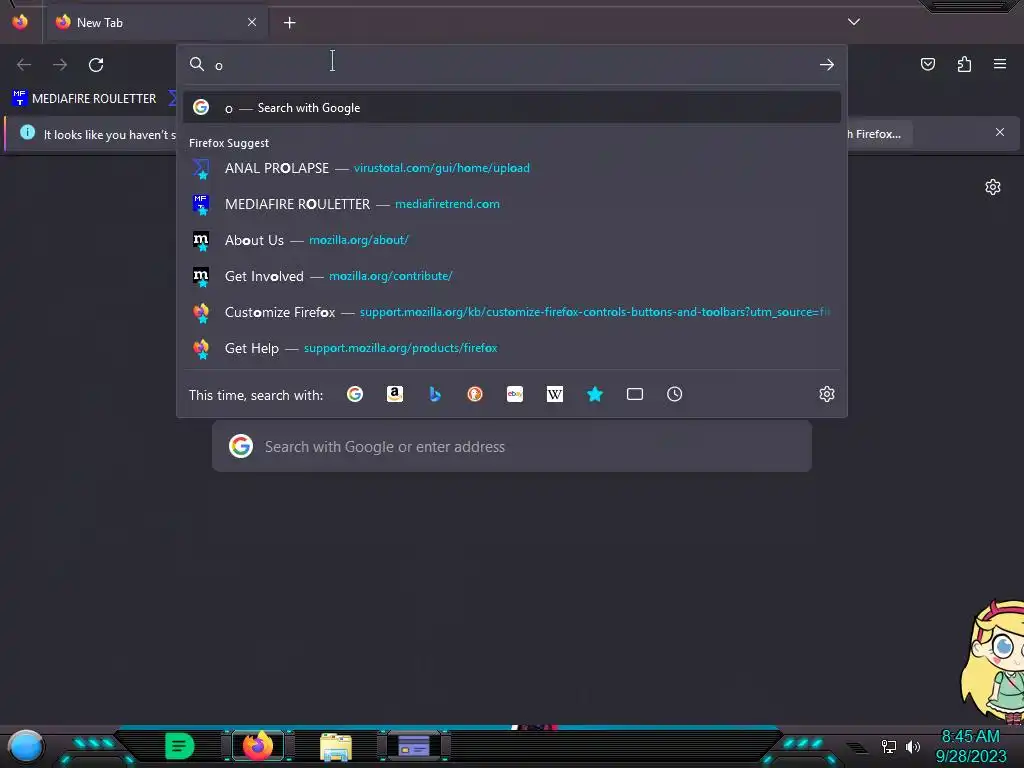Open the About Us mozilla suggestion
Screen dimensions: 1024x768
511,240
